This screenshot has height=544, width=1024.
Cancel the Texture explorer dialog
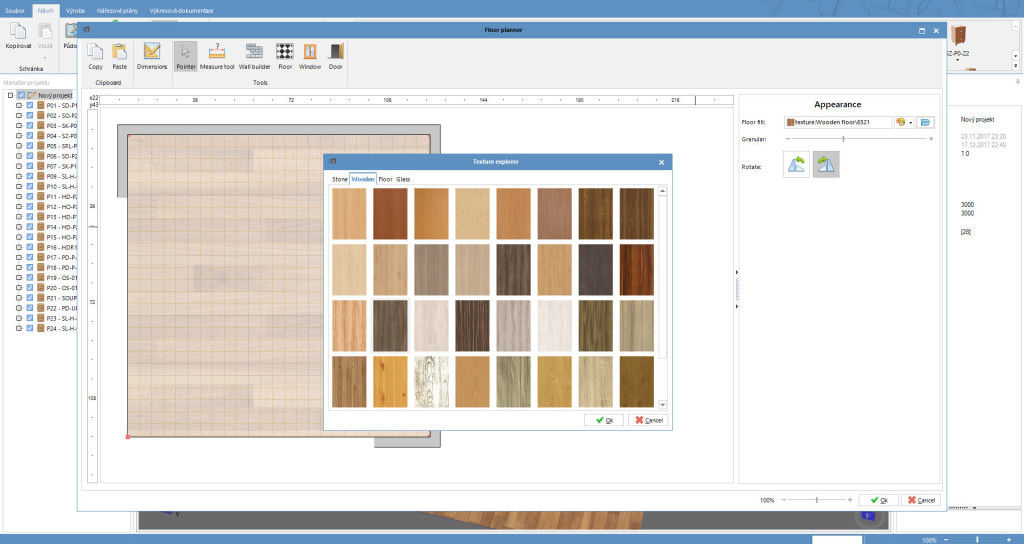pyautogui.click(x=648, y=420)
